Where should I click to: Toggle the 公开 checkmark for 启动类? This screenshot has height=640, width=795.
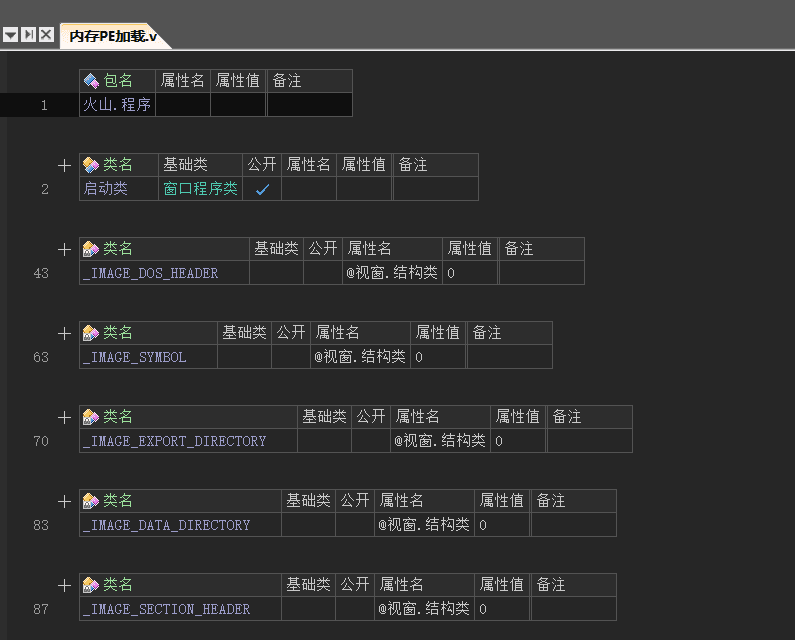click(x=262, y=189)
